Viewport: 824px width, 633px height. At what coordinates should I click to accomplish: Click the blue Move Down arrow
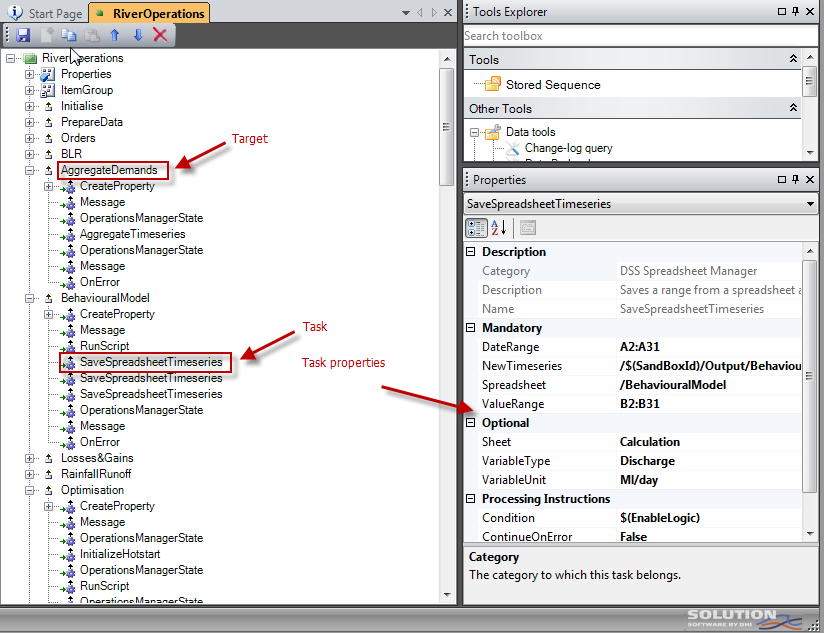click(138, 35)
